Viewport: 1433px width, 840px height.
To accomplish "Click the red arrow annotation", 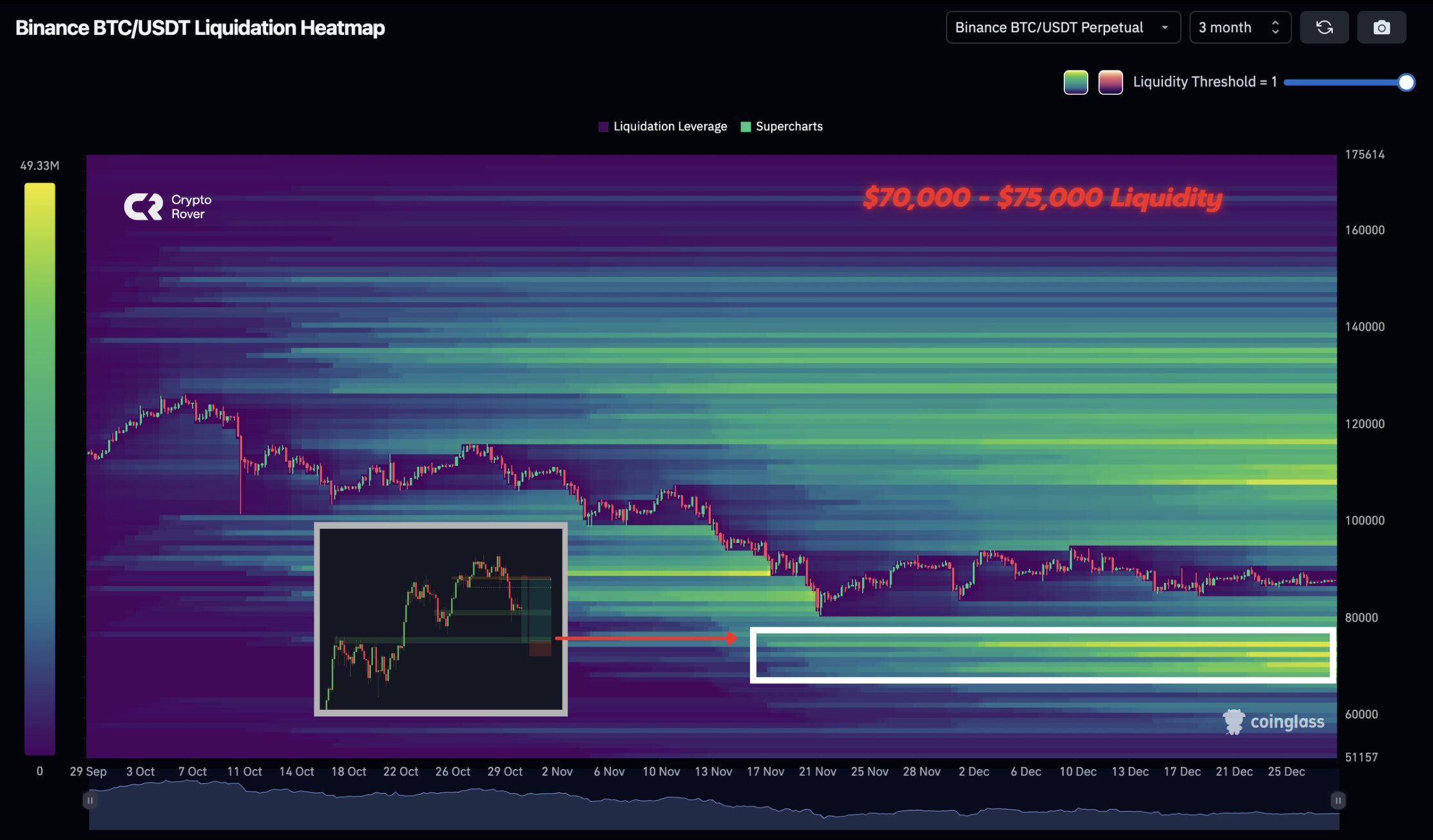I will click(646, 638).
